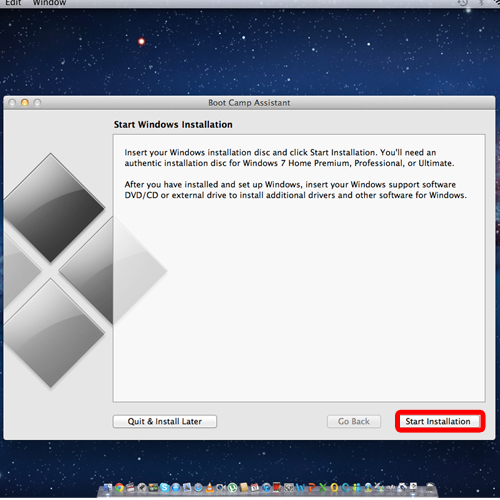Launch VLC cone icon in Dock
The image size is (500, 500).
pyautogui.click(x=209, y=488)
